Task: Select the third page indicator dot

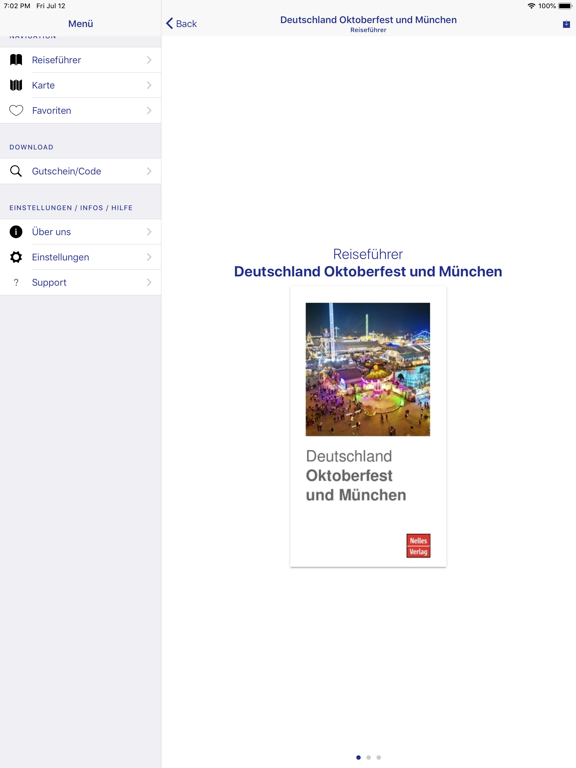Action: (379, 757)
